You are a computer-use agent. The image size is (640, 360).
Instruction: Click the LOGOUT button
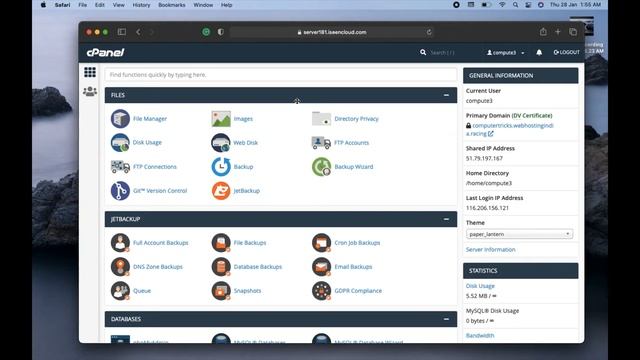(566, 52)
